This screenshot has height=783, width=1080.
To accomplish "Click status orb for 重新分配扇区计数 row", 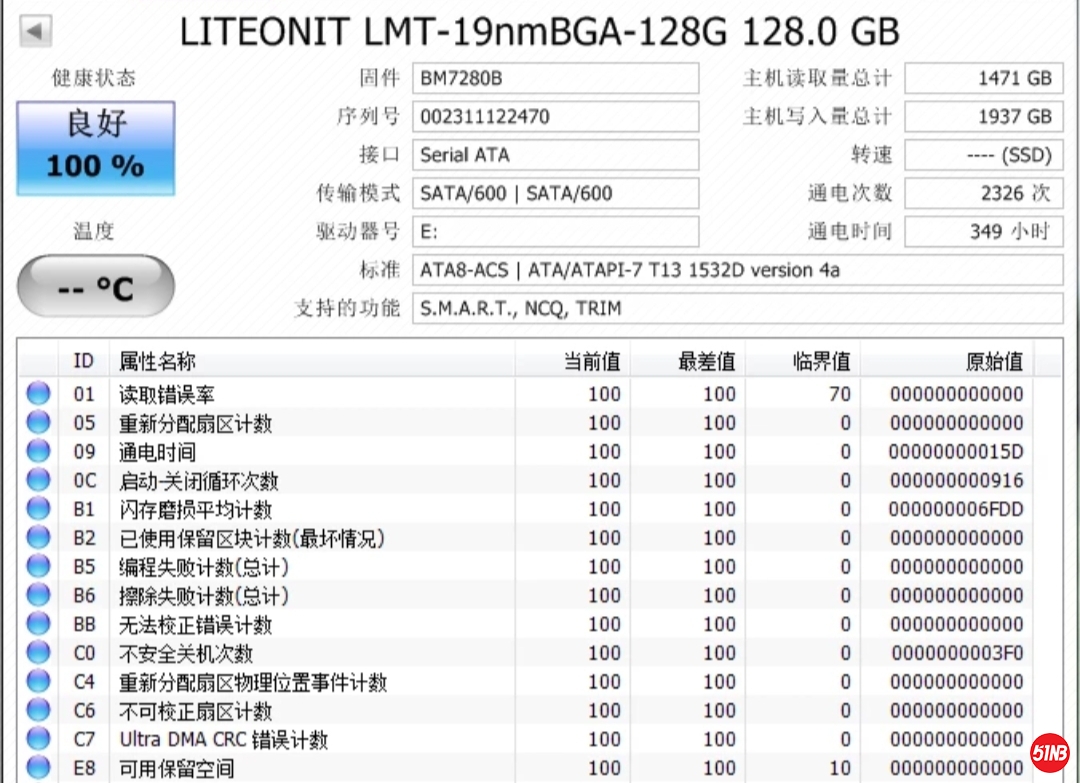I will pos(38,423).
